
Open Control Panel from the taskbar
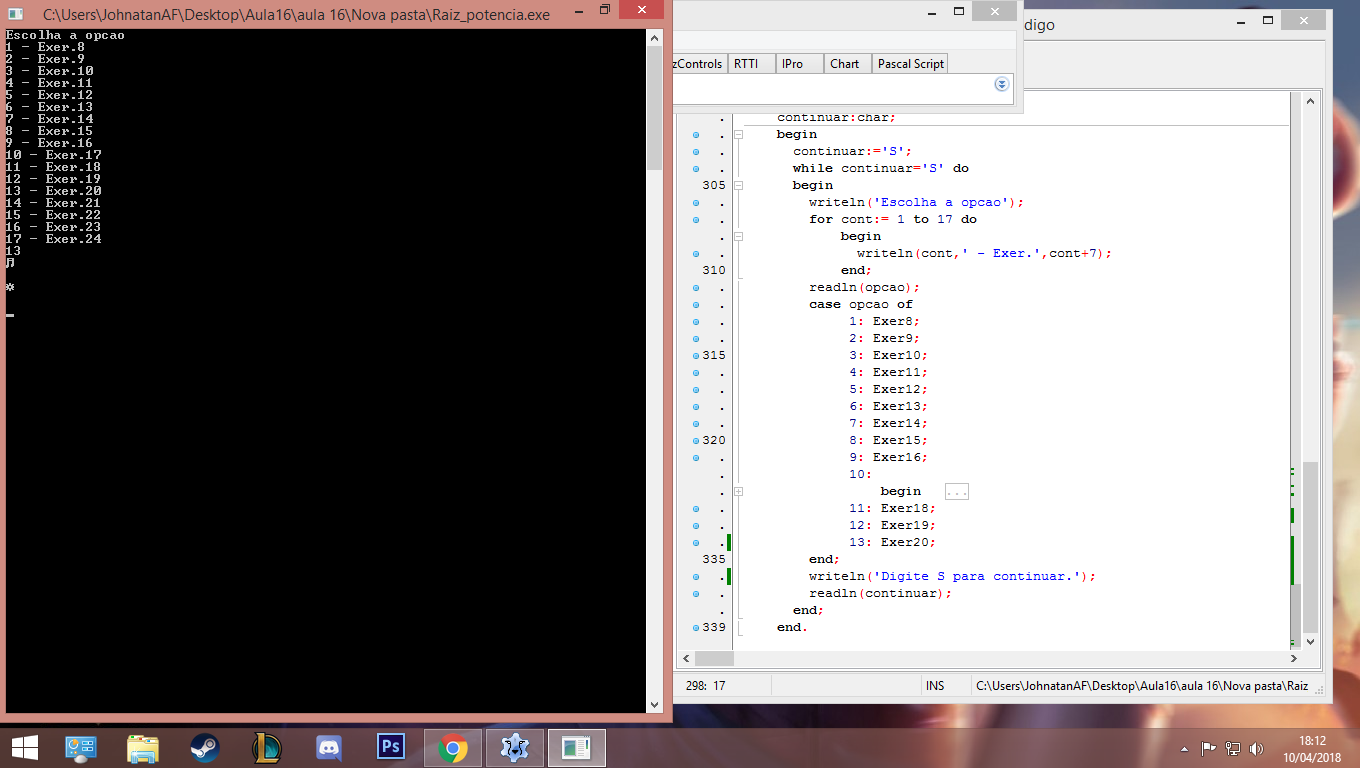[81, 747]
